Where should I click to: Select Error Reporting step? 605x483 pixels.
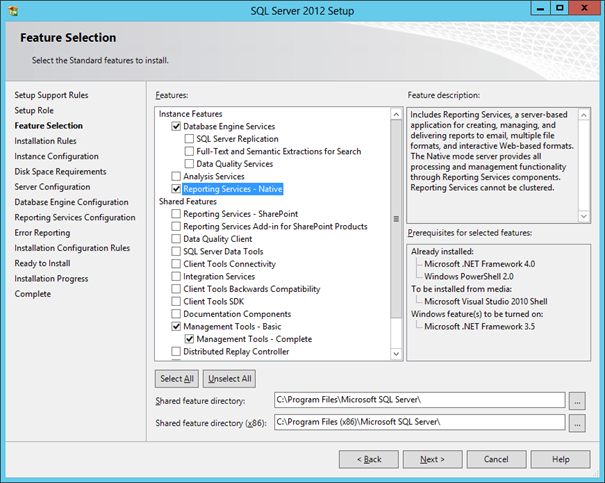click(42, 233)
